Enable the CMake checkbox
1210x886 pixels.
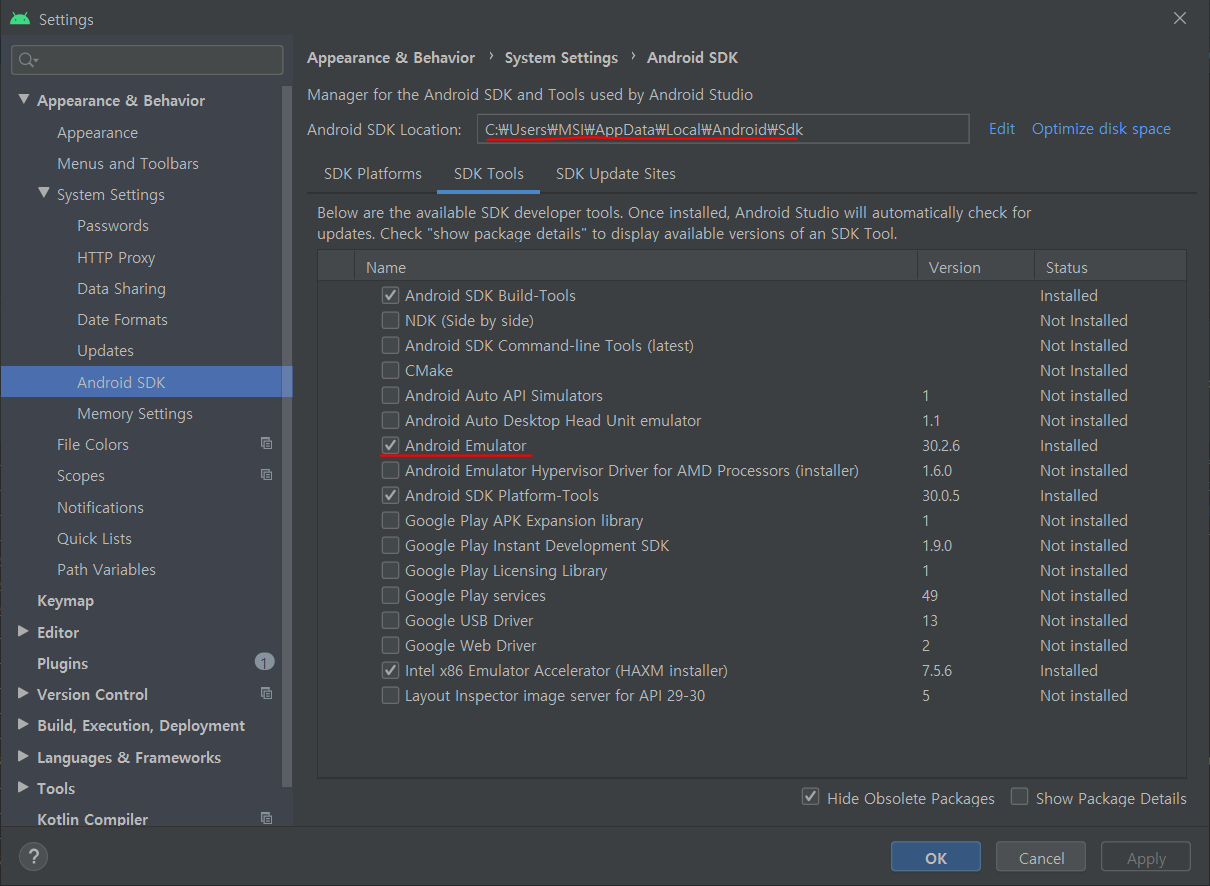390,370
